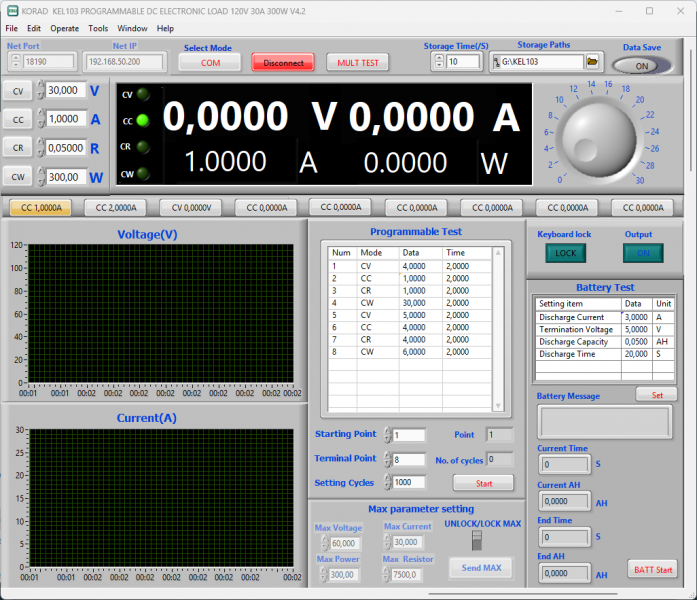Click the KORAD app icon in title bar
697x600 pixels.
pos(12,11)
